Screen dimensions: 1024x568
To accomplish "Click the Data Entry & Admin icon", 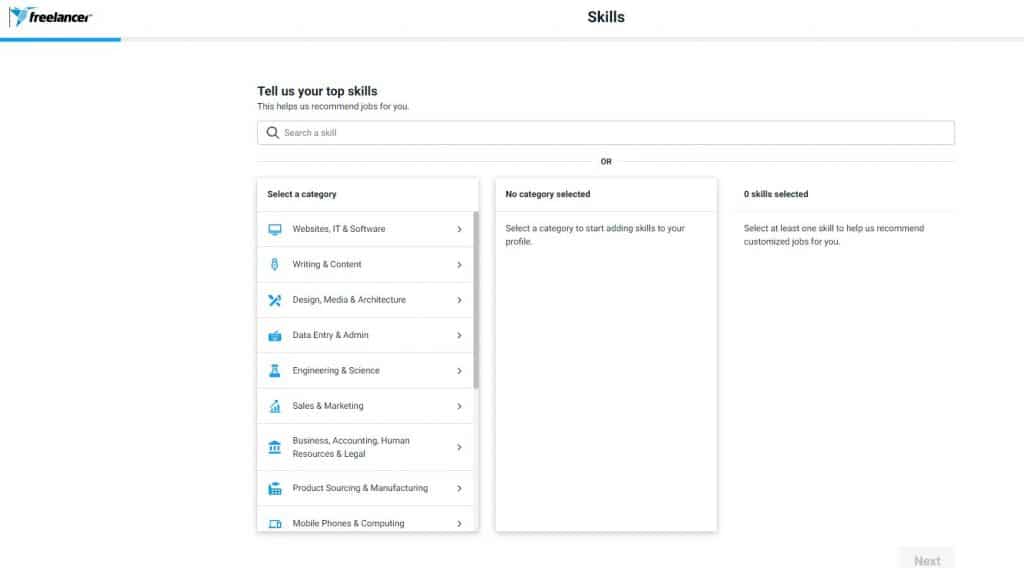I will (x=275, y=336).
